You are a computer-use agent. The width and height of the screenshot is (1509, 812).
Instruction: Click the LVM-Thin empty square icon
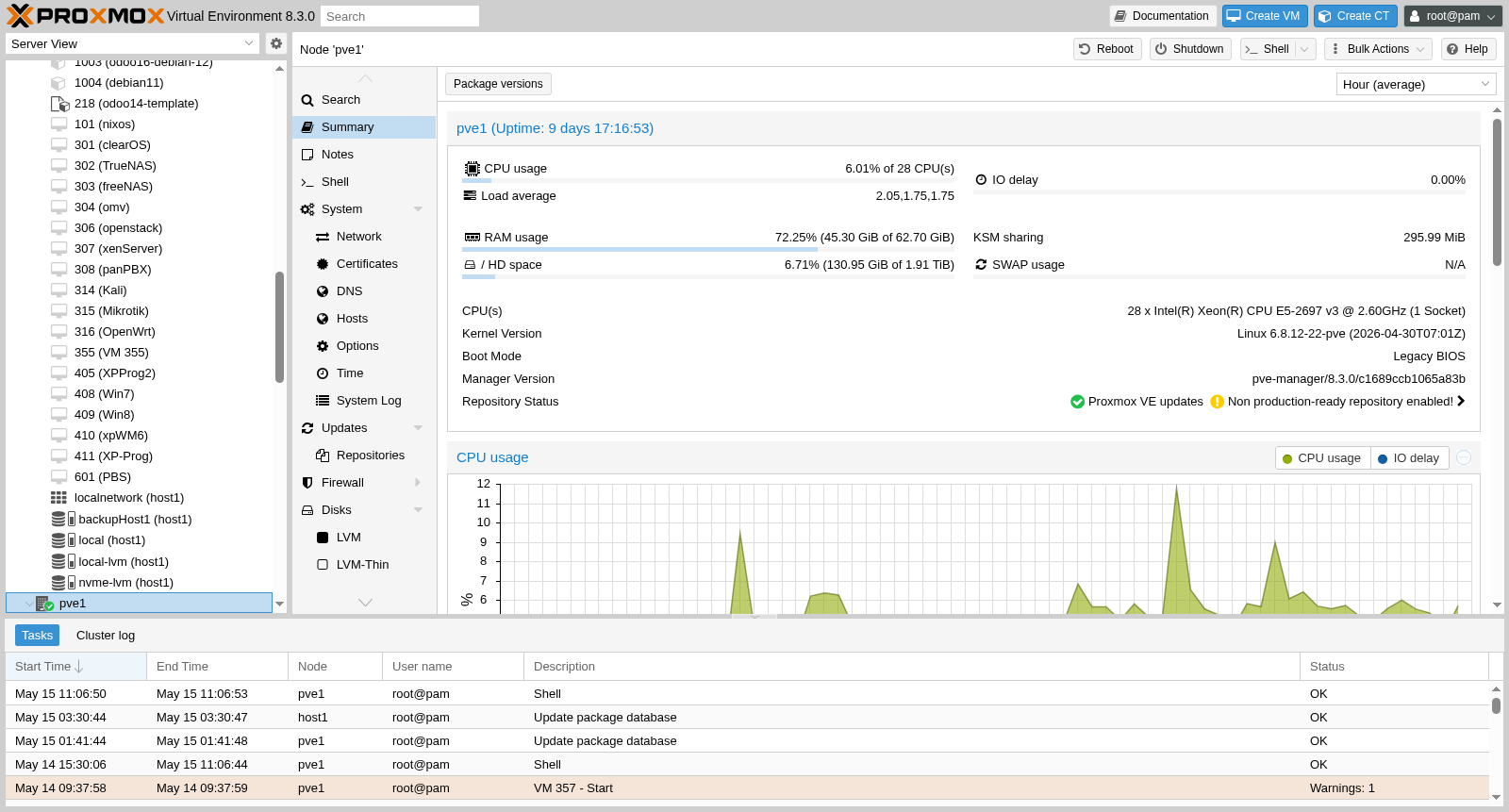(x=323, y=565)
